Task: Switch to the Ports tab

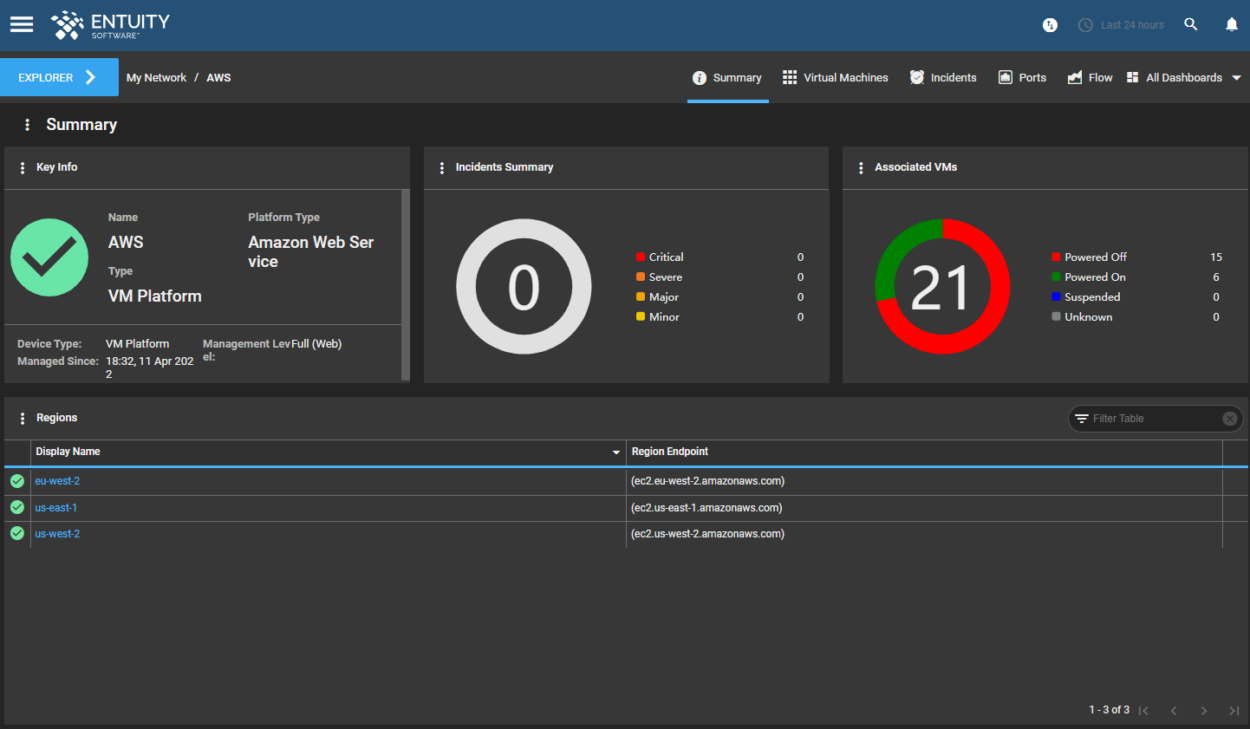Action: pyautogui.click(x=1022, y=77)
